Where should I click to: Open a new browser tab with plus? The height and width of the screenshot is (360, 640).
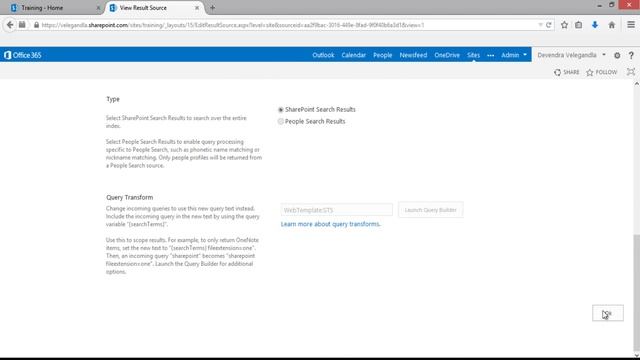pos(212,8)
